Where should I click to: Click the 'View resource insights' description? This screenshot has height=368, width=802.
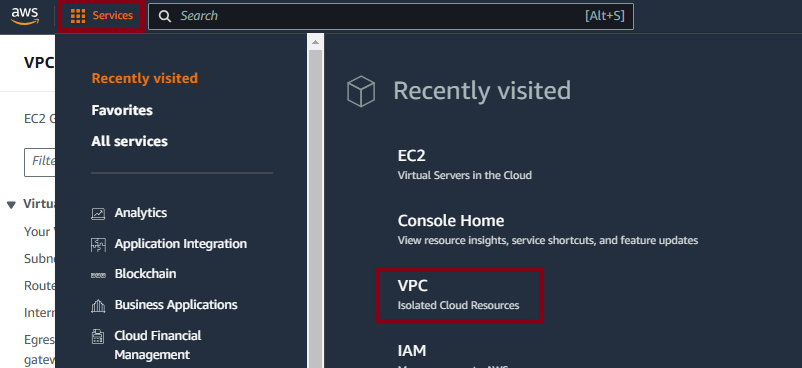click(x=548, y=240)
